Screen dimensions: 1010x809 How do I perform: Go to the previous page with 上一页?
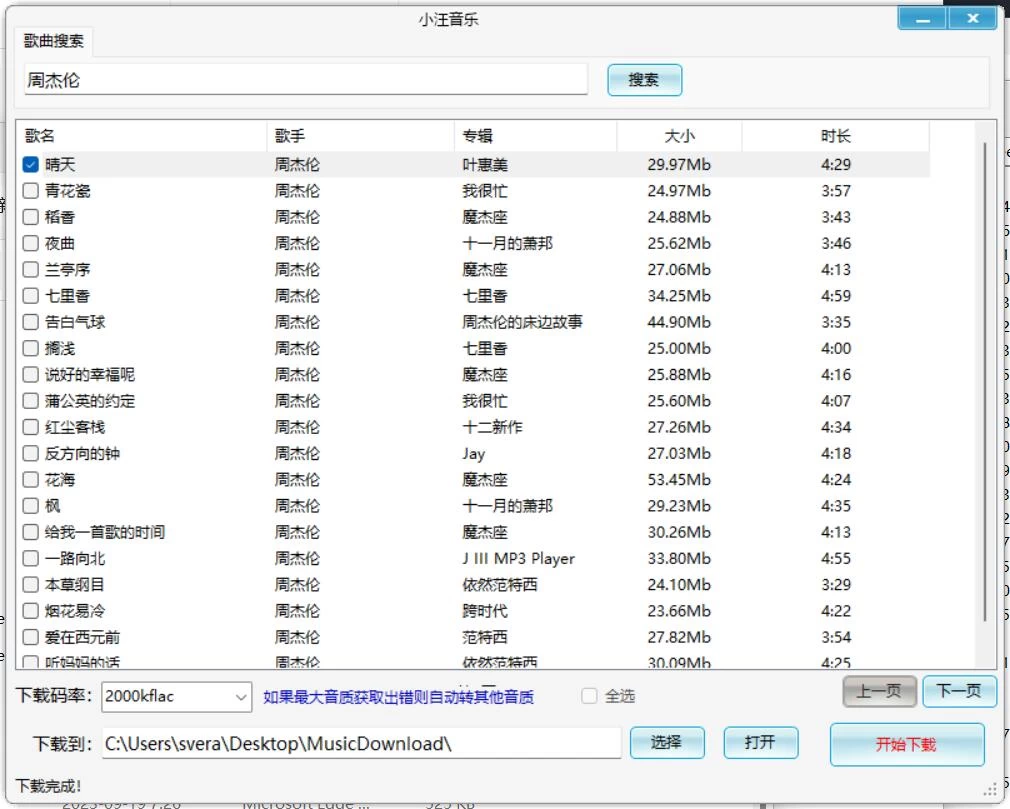pyautogui.click(x=879, y=690)
